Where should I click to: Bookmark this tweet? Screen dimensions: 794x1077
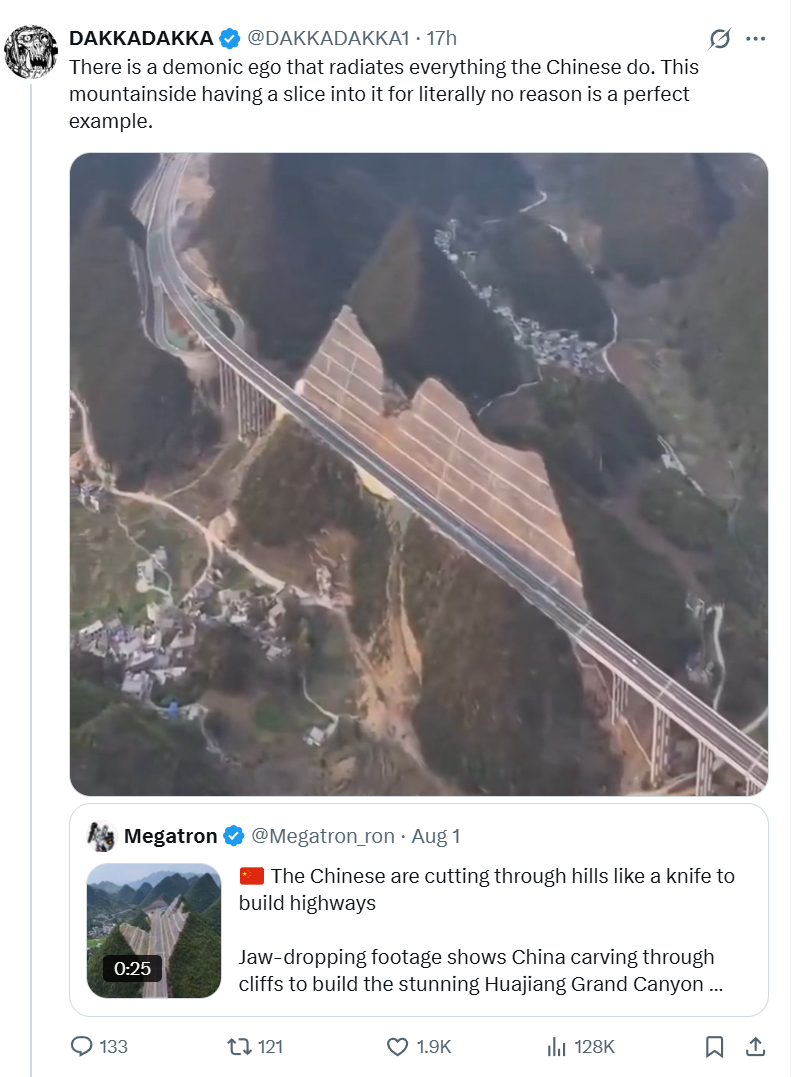tap(714, 1046)
